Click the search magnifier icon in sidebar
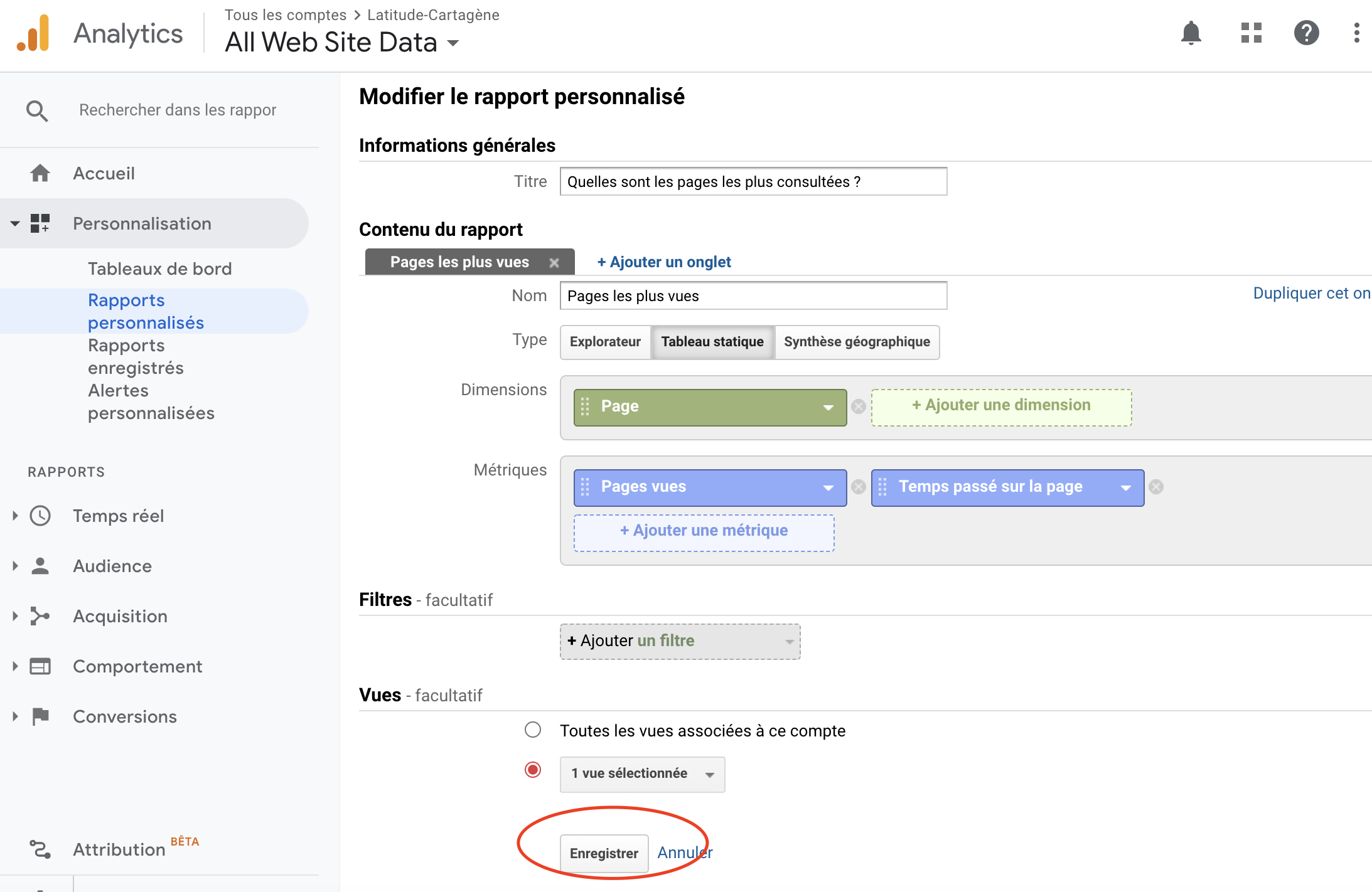The image size is (1372, 892). coord(37,111)
